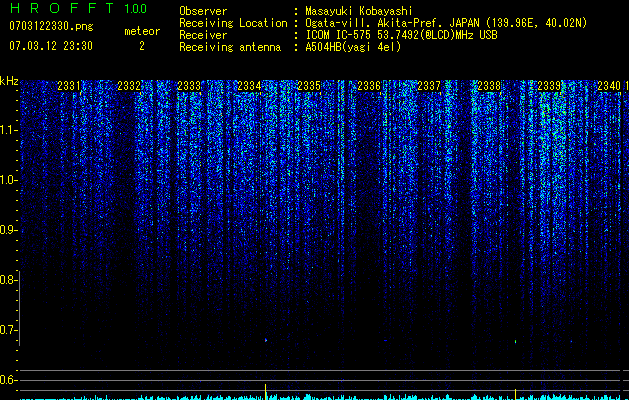Click the HROFFT 1.0.0 title text

(78, 8)
